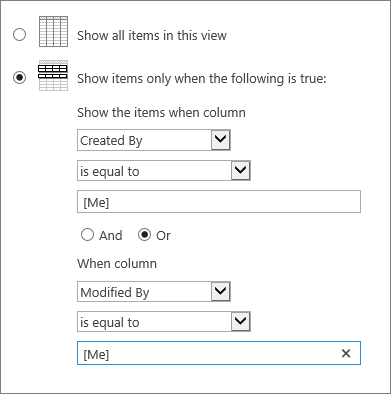391x394 pixels.
Task: Click the full table icon for all items
Action: 53,32
